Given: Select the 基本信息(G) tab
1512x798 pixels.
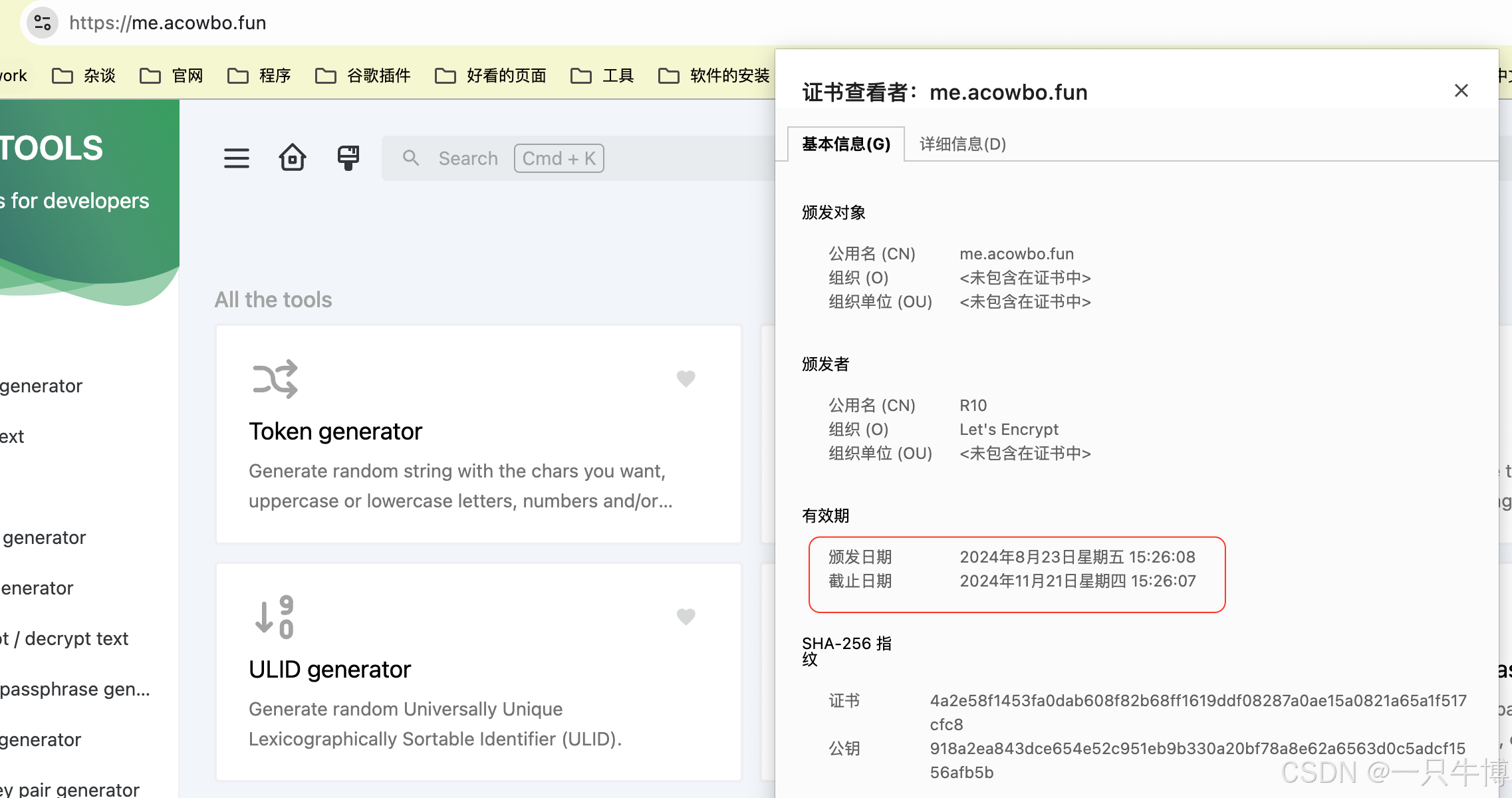Looking at the screenshot, I should [846, 144].
